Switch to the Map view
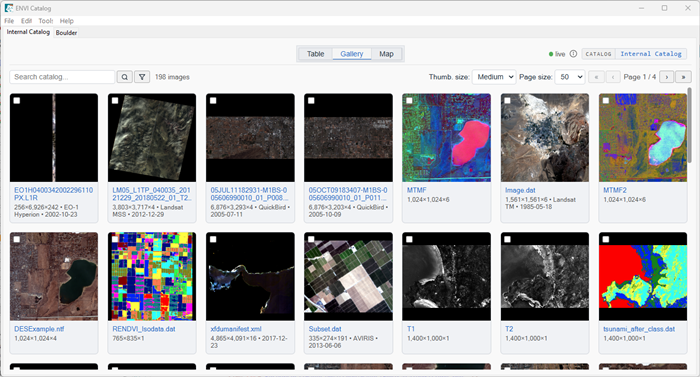Viewport: 700px width, 377px height. click(x=386, y=54)
